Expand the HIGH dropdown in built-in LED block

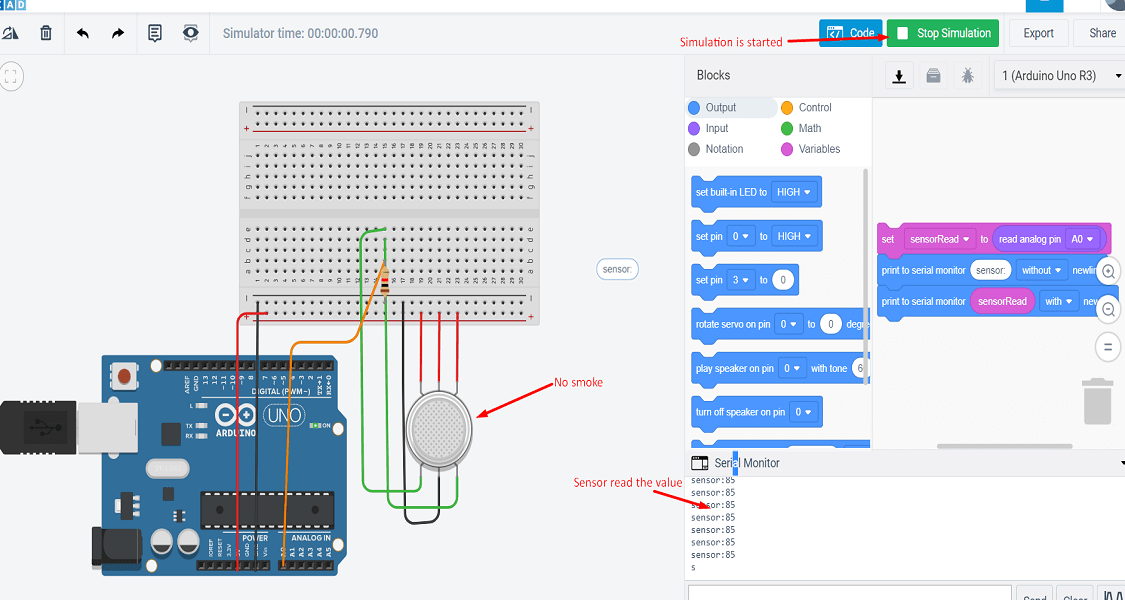794,192
